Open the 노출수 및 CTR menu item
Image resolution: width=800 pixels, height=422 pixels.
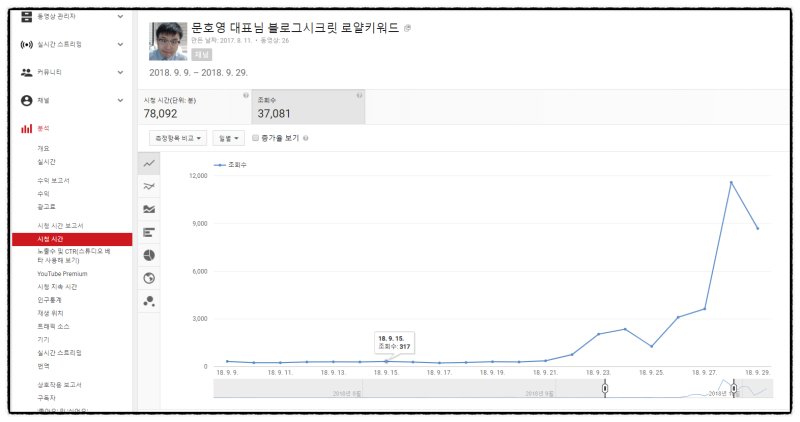click(x=73, y=256)
